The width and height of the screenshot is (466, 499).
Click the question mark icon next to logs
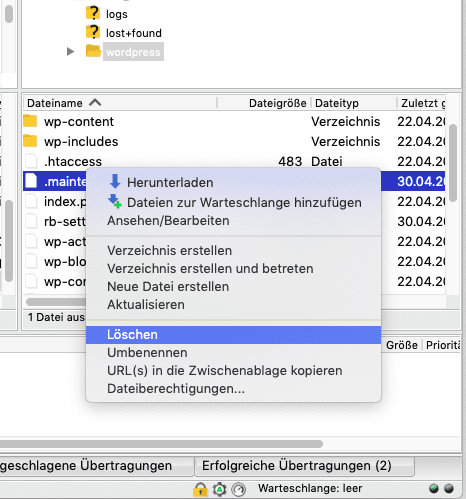(x=93, y=13)
